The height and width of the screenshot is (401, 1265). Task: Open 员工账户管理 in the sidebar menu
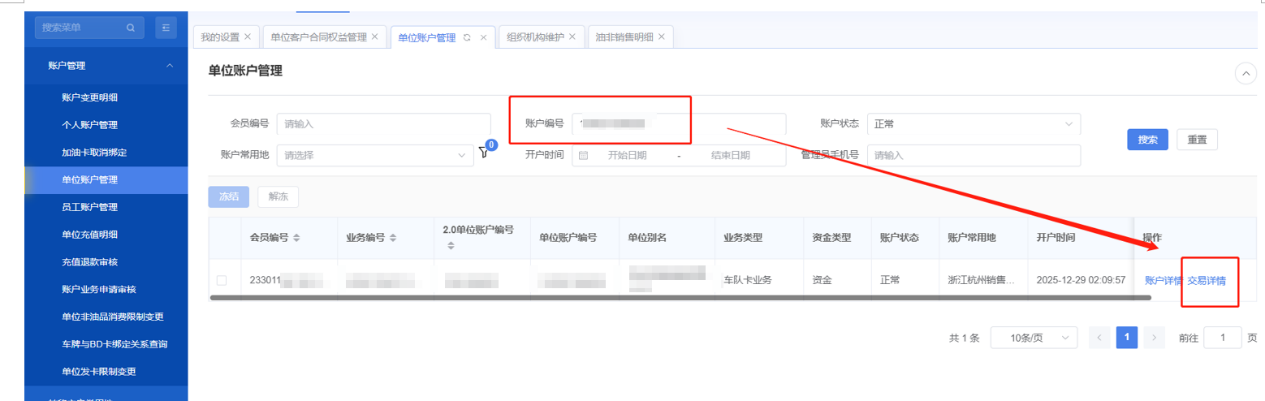click(90, 207)
